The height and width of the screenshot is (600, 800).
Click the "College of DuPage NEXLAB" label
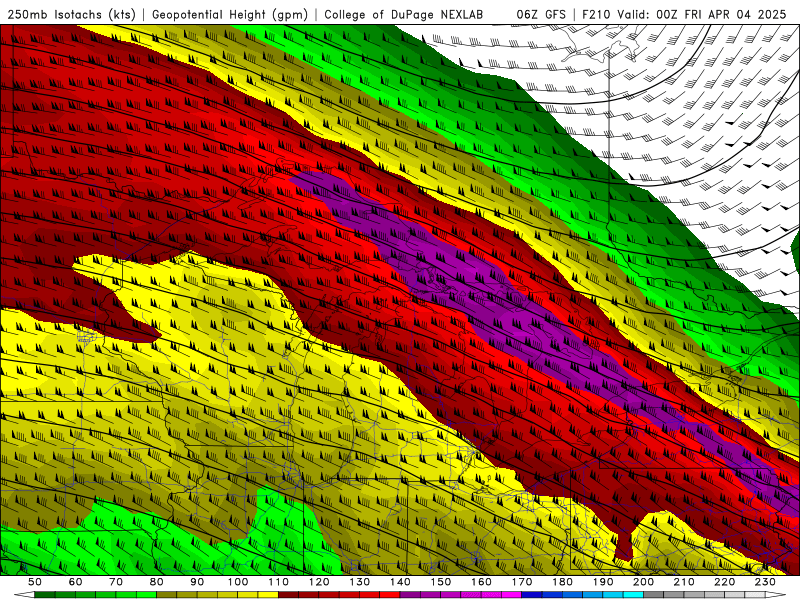pyautogui.click(x=404, y=14)
